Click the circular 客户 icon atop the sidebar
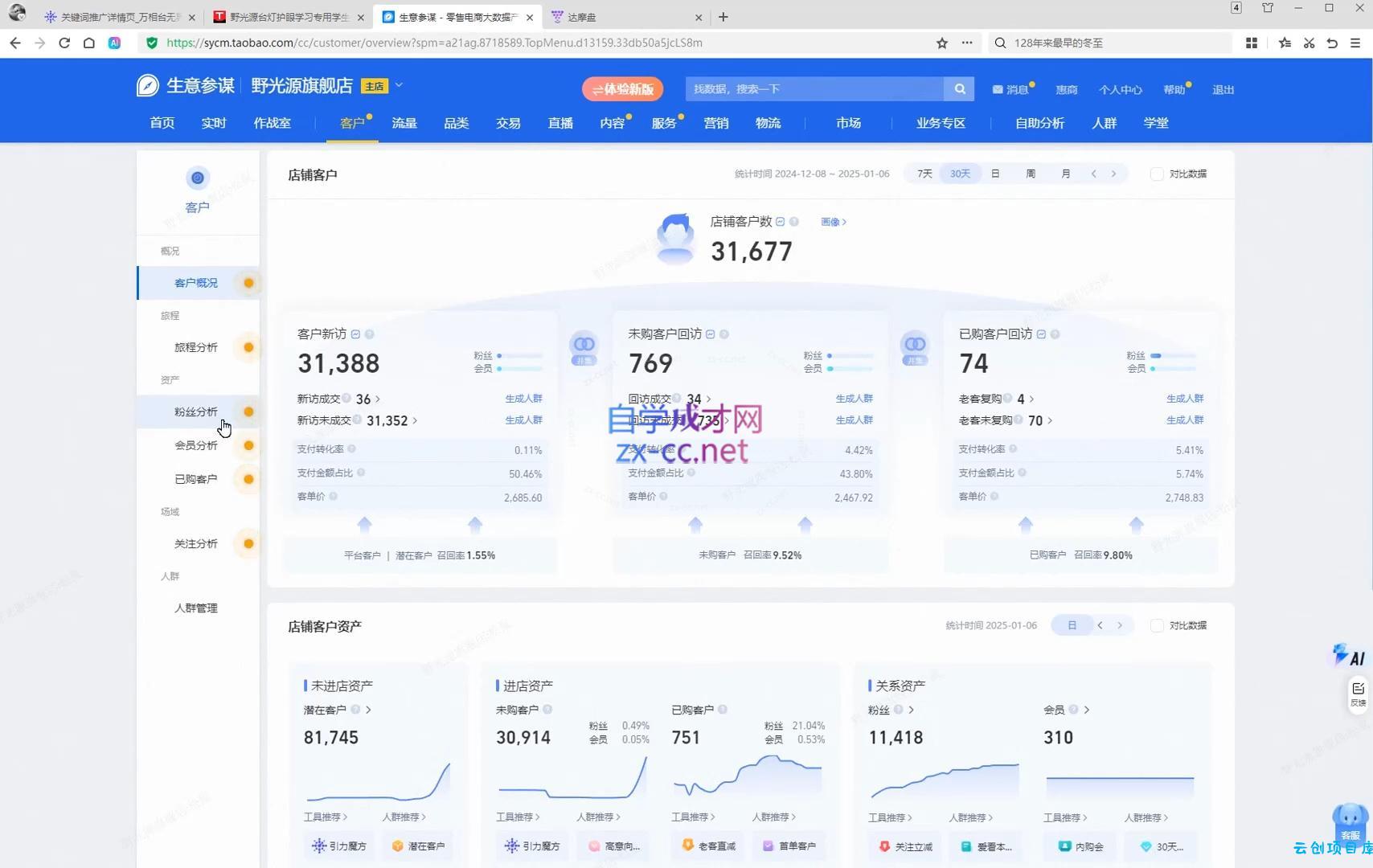Viewport: 1373px width, 868px height. (197, 178)
